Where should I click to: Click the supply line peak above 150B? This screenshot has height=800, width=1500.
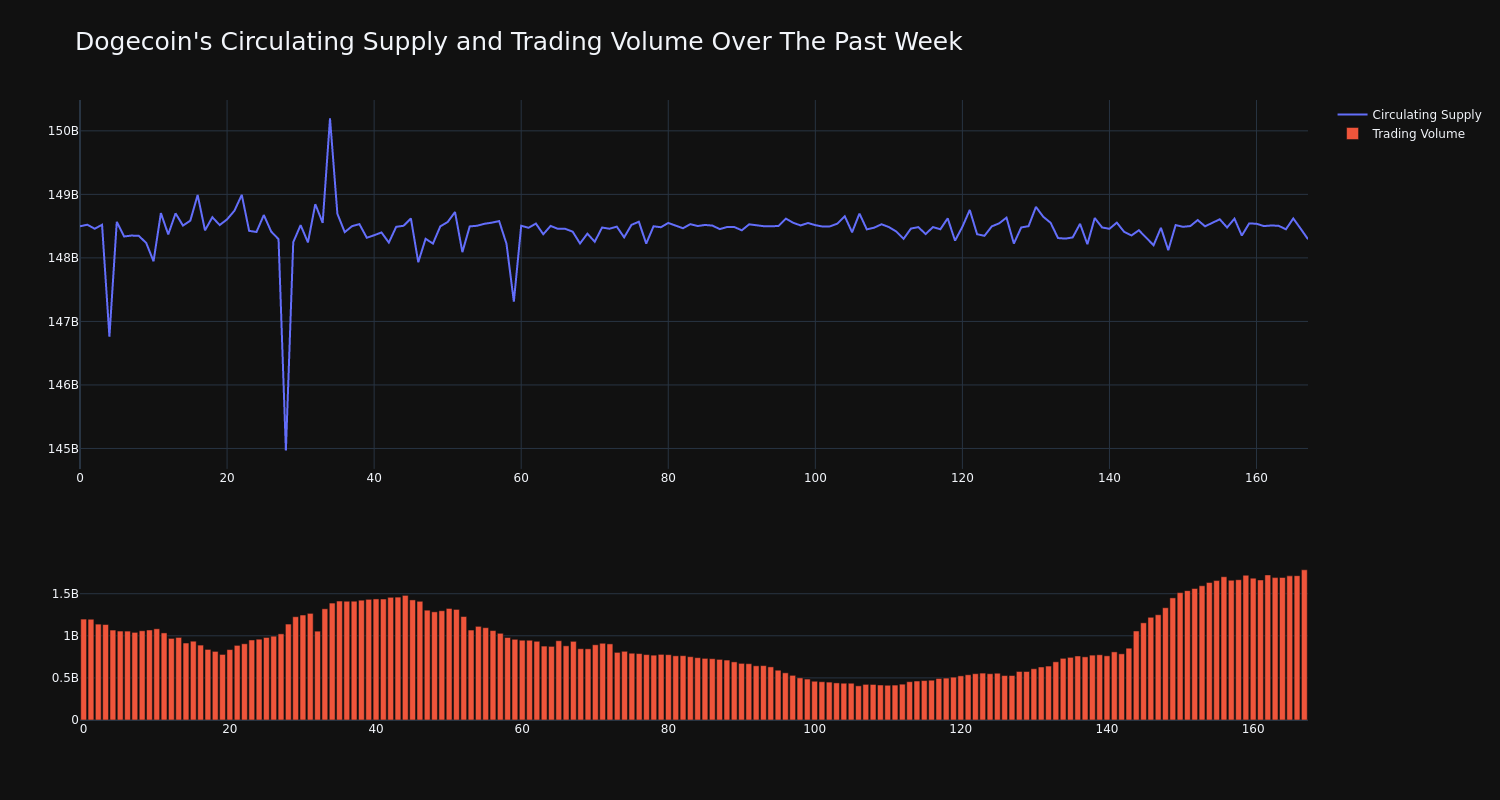[x=330, y=119]
